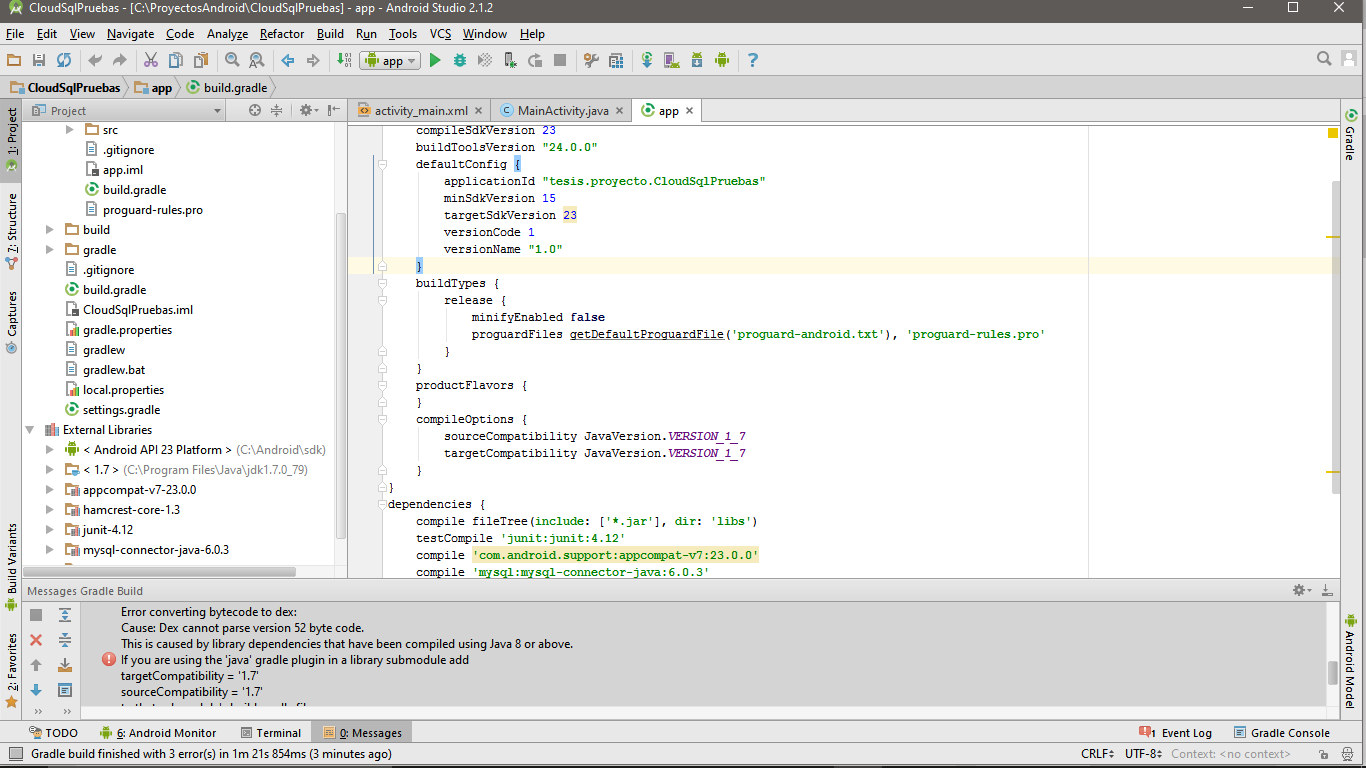Click the Export to text file icon
Screen dimensions: 1366x768
coord(65,665)
